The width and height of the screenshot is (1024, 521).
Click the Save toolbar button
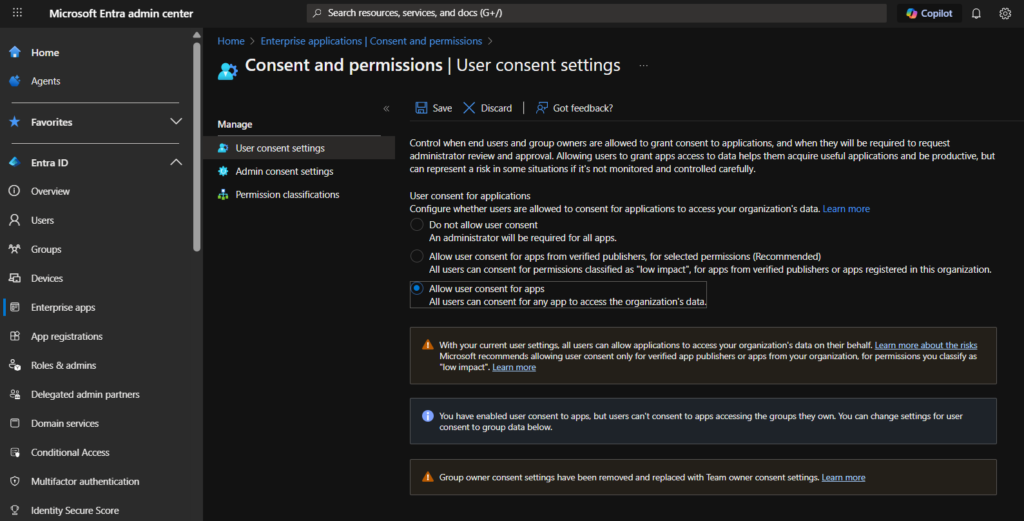point(433,108)
